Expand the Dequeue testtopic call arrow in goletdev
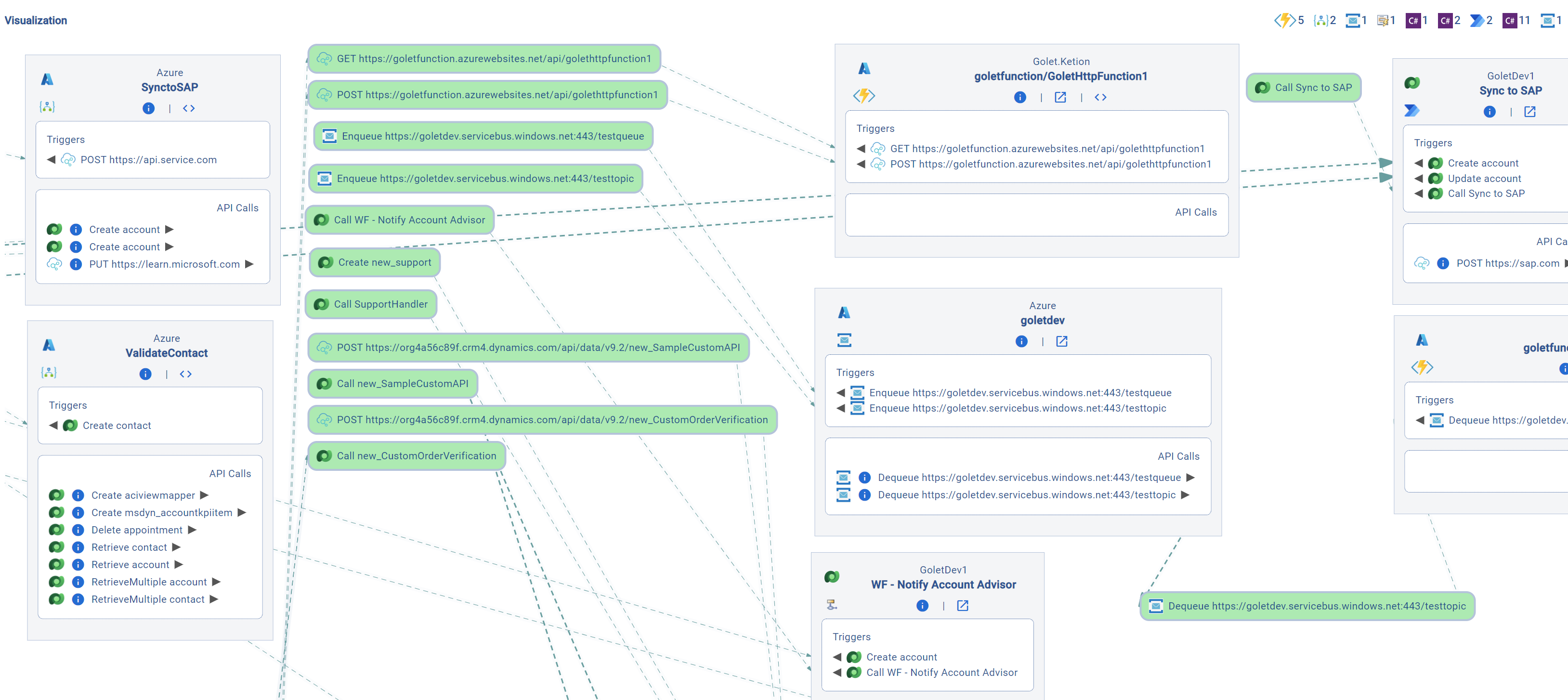This screenshot has width=1568, height=700. tap(1185, 495)
